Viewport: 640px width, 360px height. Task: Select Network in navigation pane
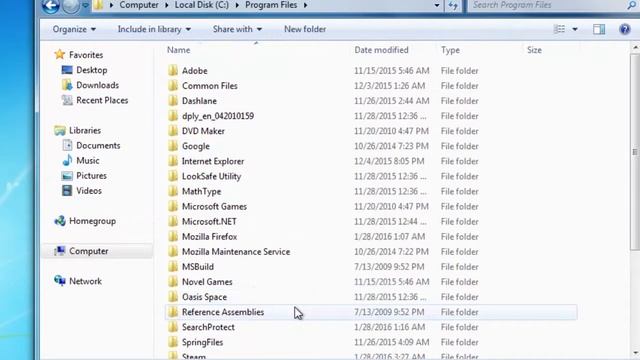pyautogui.click(x=85, y=282)
